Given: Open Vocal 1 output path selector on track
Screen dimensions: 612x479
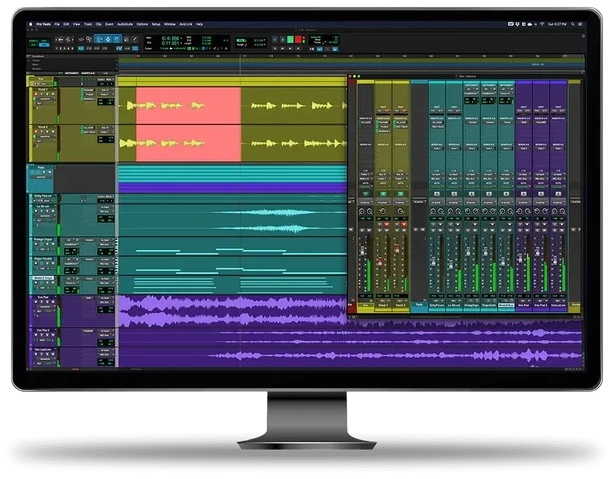Looking at the screenshot, I should (x=105, y=94).
